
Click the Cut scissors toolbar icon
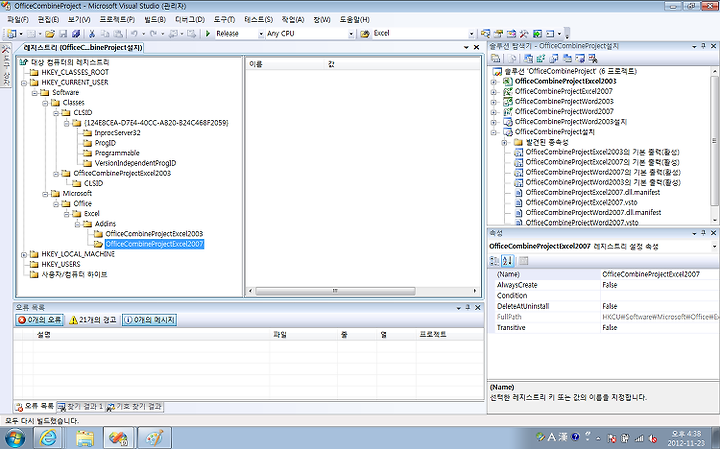[92, 34]
